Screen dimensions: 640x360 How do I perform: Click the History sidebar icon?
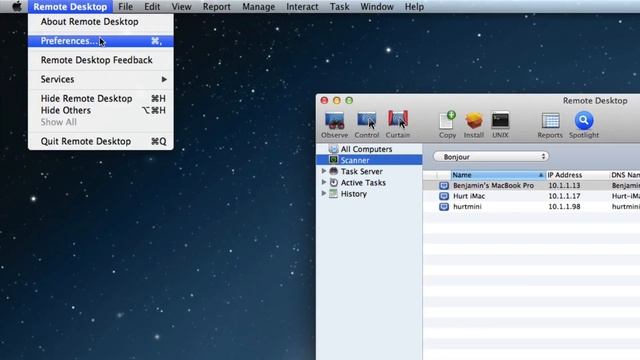click(333, 194)
